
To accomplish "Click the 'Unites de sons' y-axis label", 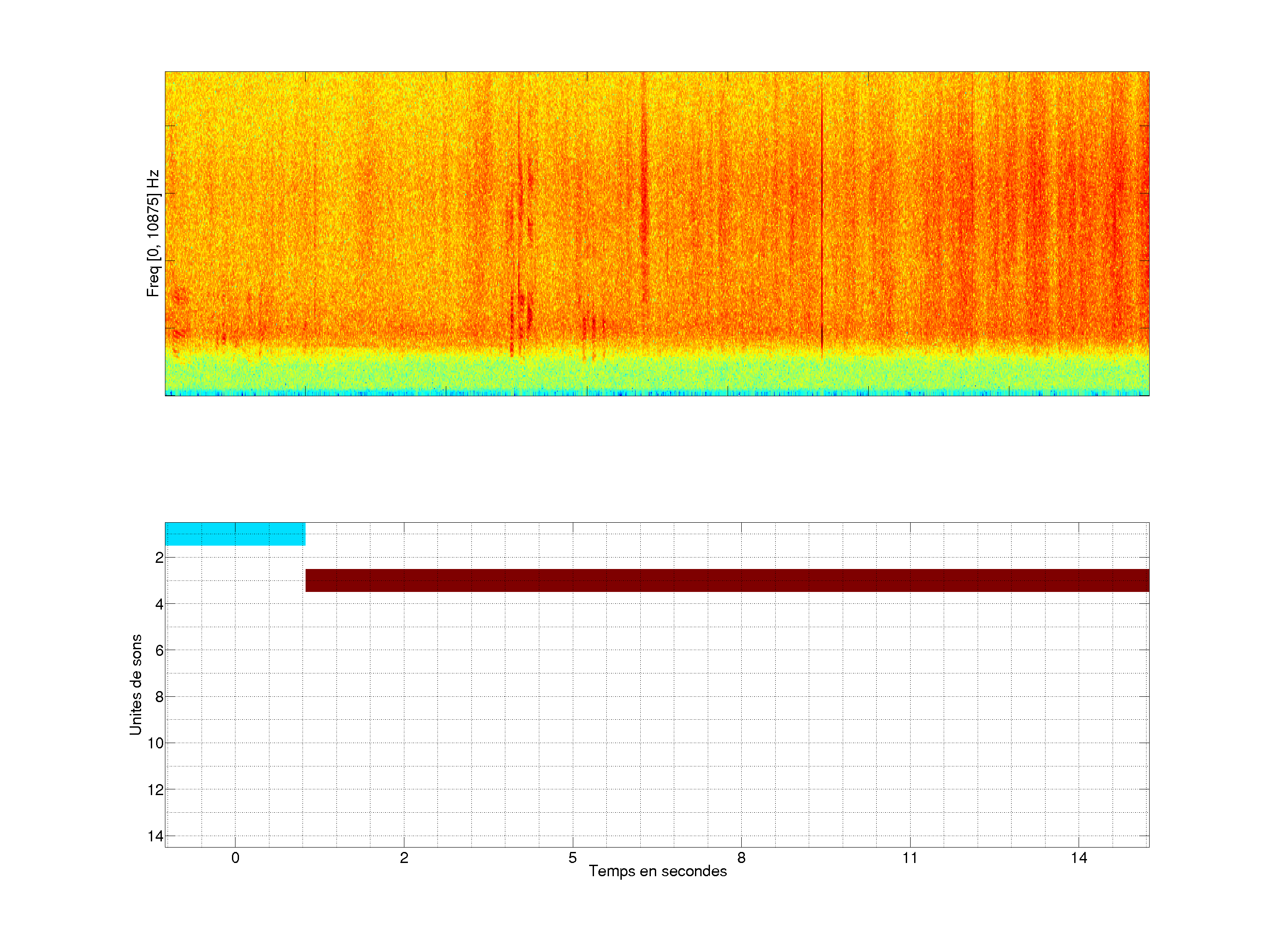I will pyautogui.click(x=135, y=684).
